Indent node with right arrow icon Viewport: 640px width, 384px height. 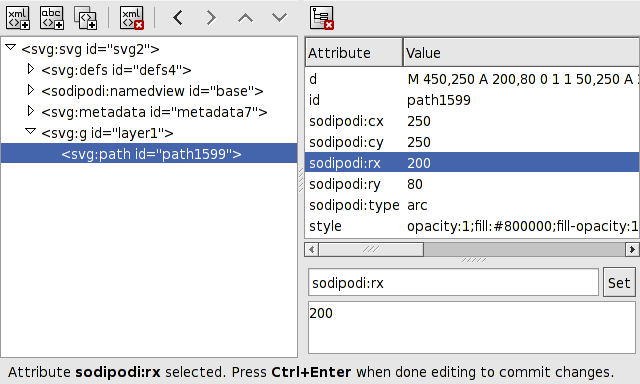211,18
